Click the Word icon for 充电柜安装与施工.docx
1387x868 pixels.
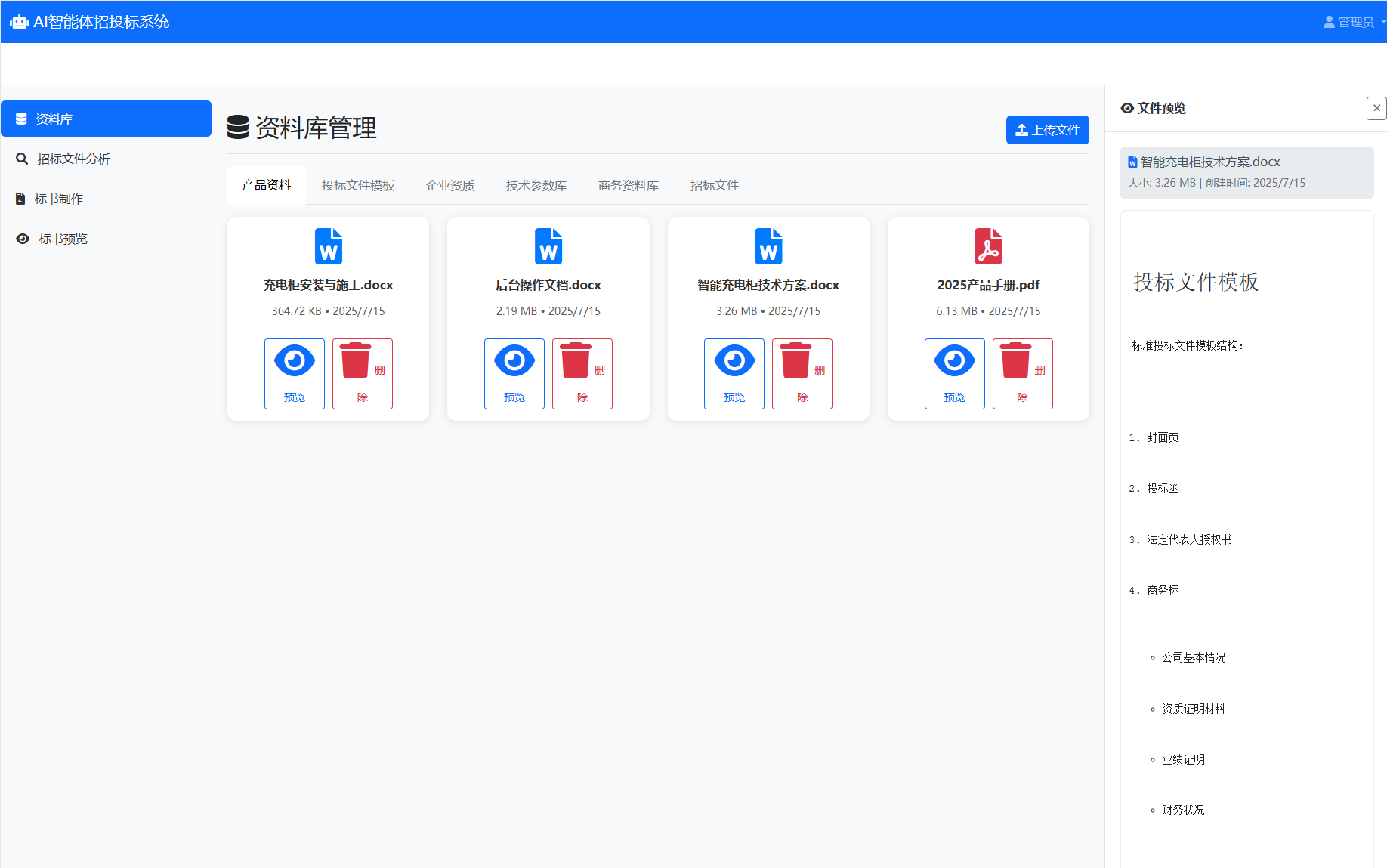(x=328, y=246)
